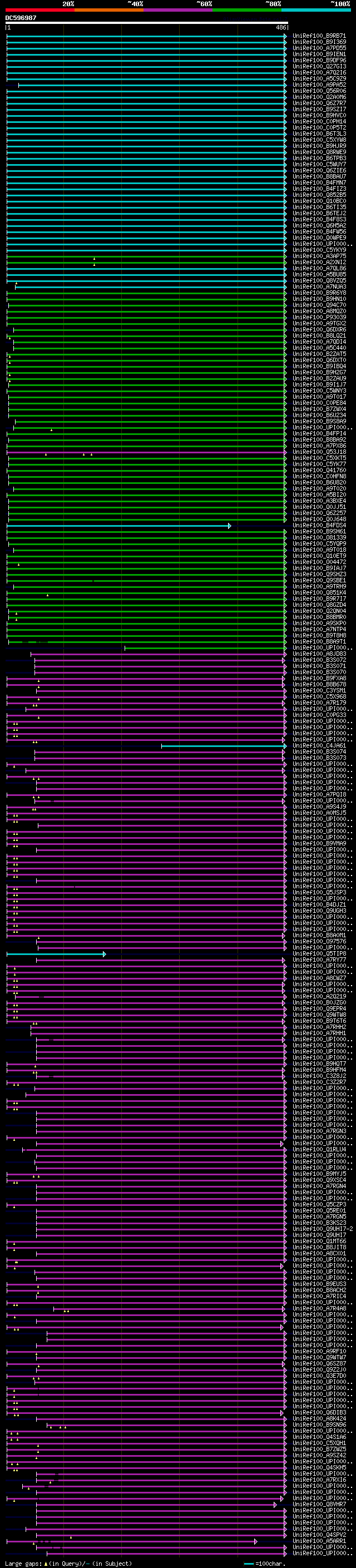356x1568 pixels.
Task: Click the short cyan bar for B4FDS4
Action: pyautogui.click(x=118, y=526)
